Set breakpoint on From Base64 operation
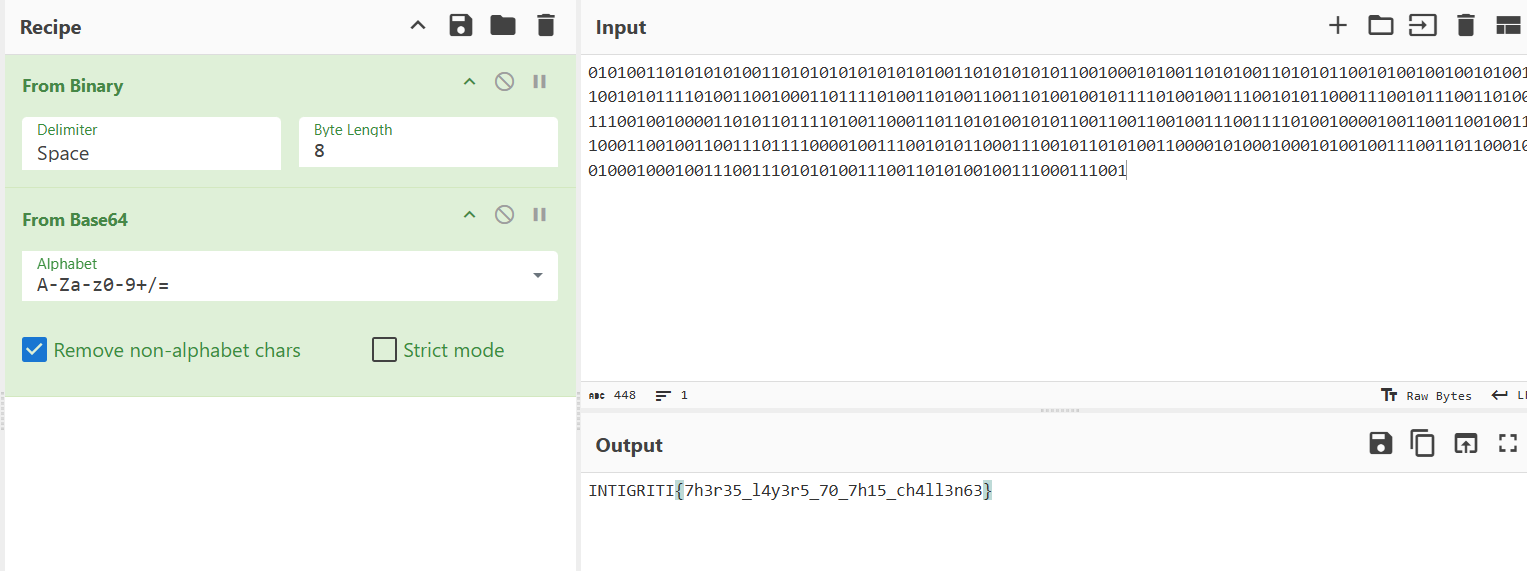 tap(539, 215)
